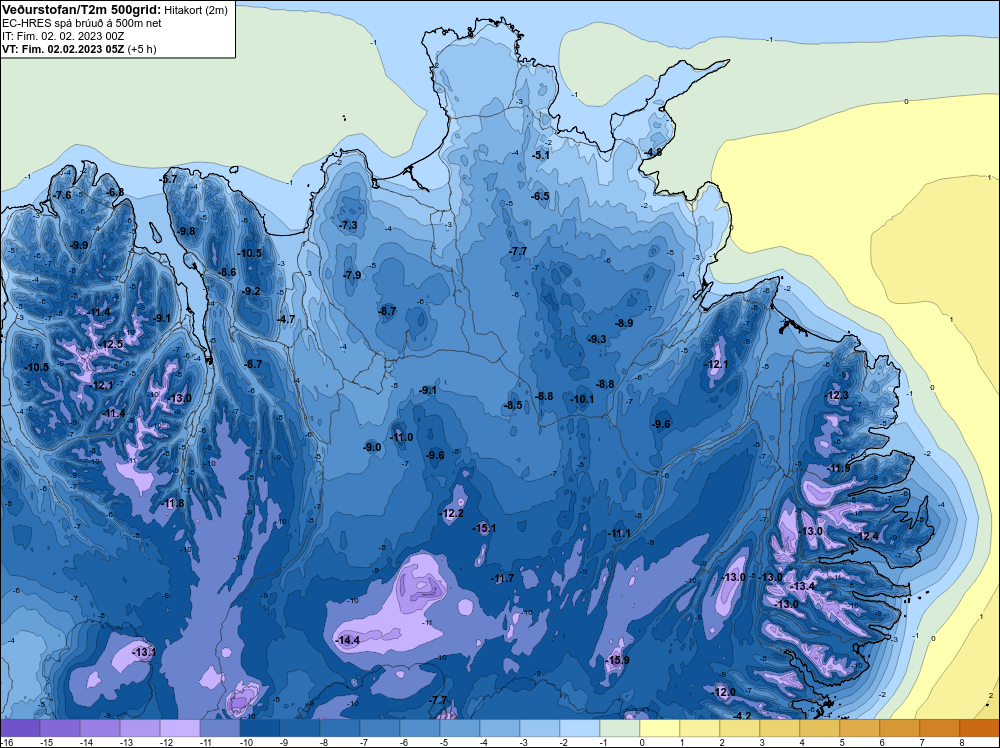1000x748 pixels.
Task: Pick the -9.0 temperature reading
Action: coord(372,448)
